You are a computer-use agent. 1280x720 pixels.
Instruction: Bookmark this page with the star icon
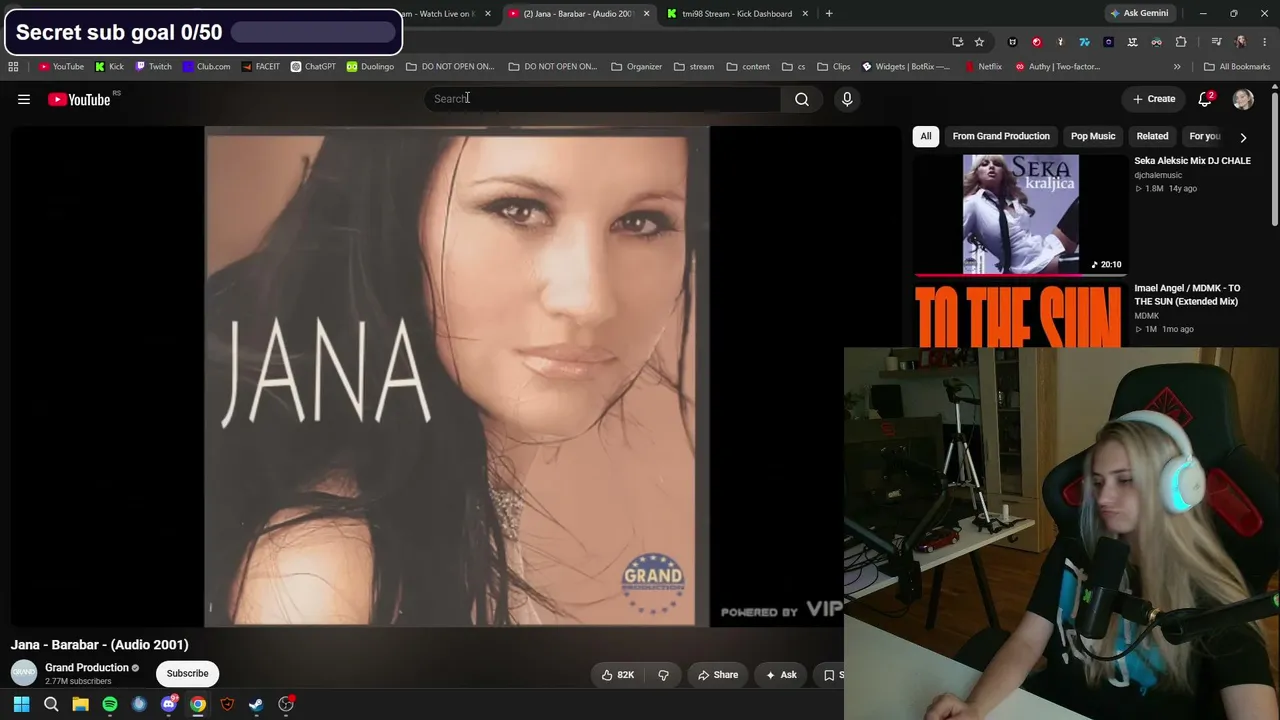click(979, 42)
